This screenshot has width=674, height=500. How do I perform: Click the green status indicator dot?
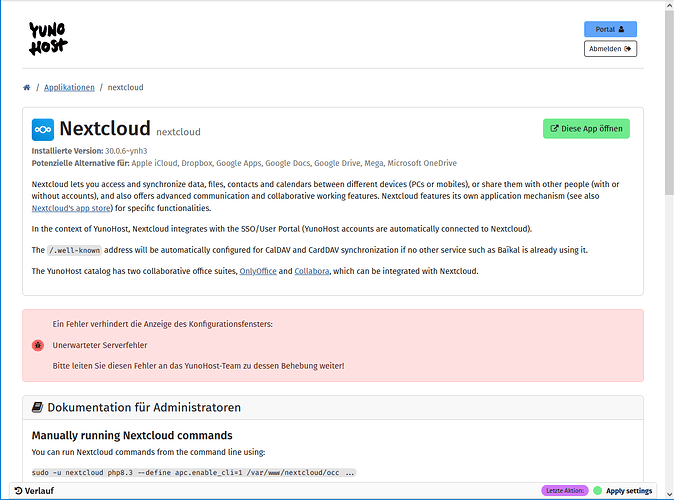(598, 491)
